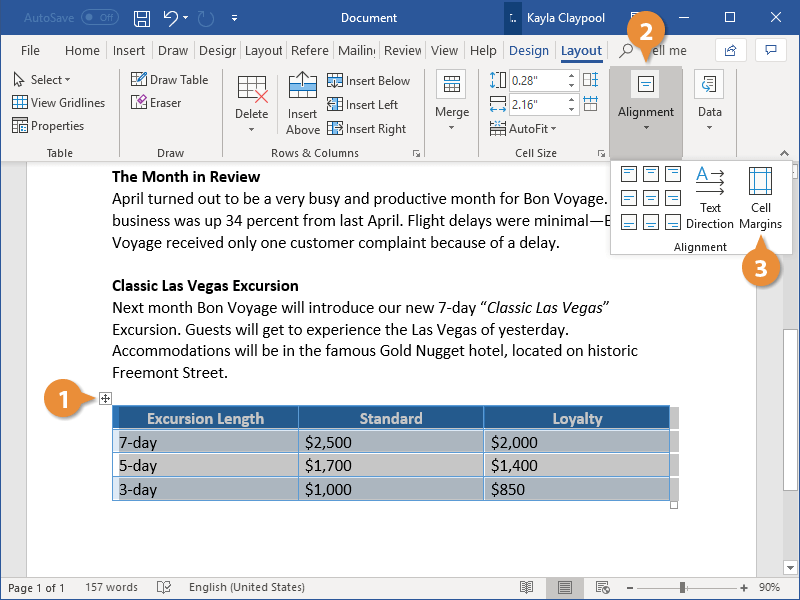The height and width of the screenshot is (600, 800).
Task: Click the word count in the status bar
Action: [x=110, y=587]
